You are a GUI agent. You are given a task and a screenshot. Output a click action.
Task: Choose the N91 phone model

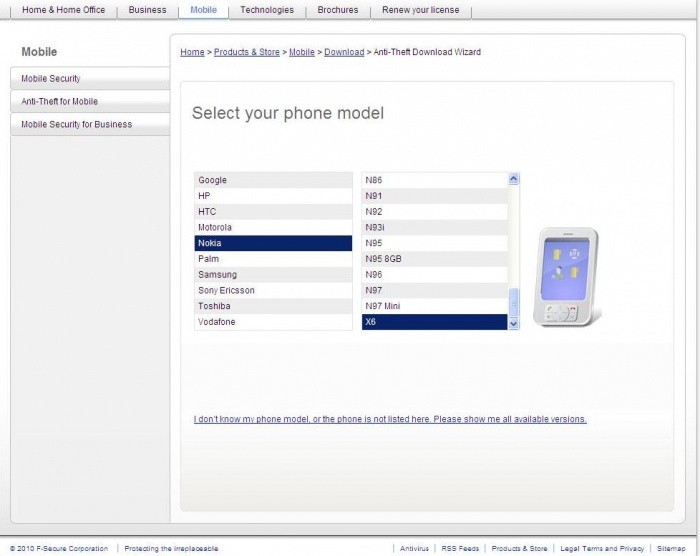pos(434,196)
